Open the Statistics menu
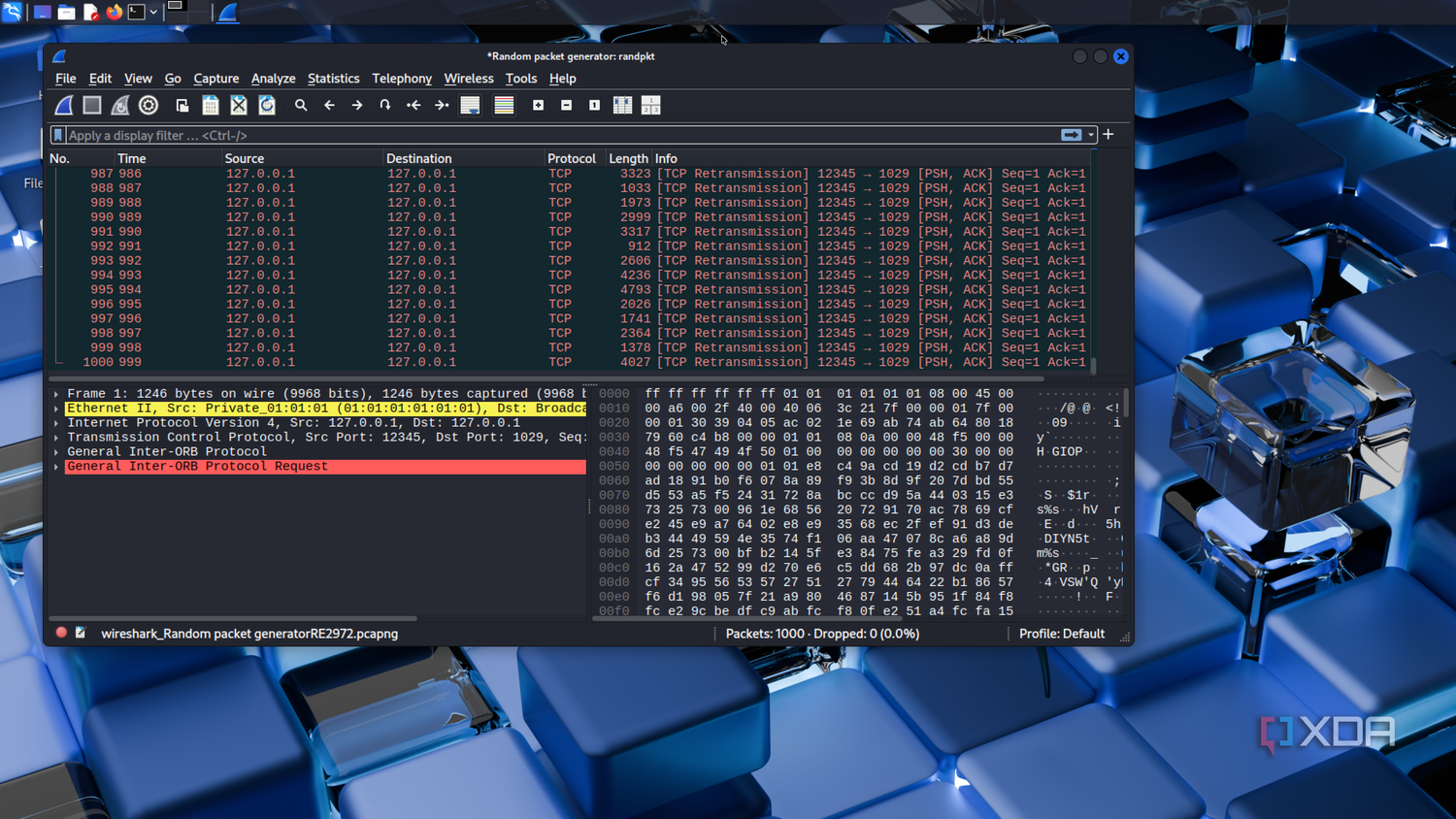 tap(333, 79)
